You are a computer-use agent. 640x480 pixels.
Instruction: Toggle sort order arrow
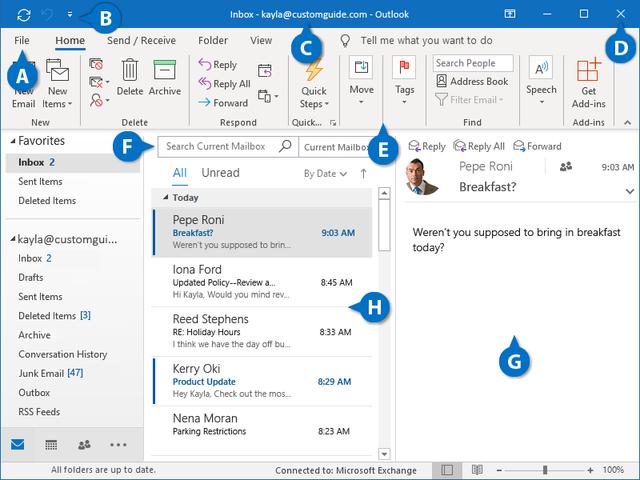tap(363, 173)
